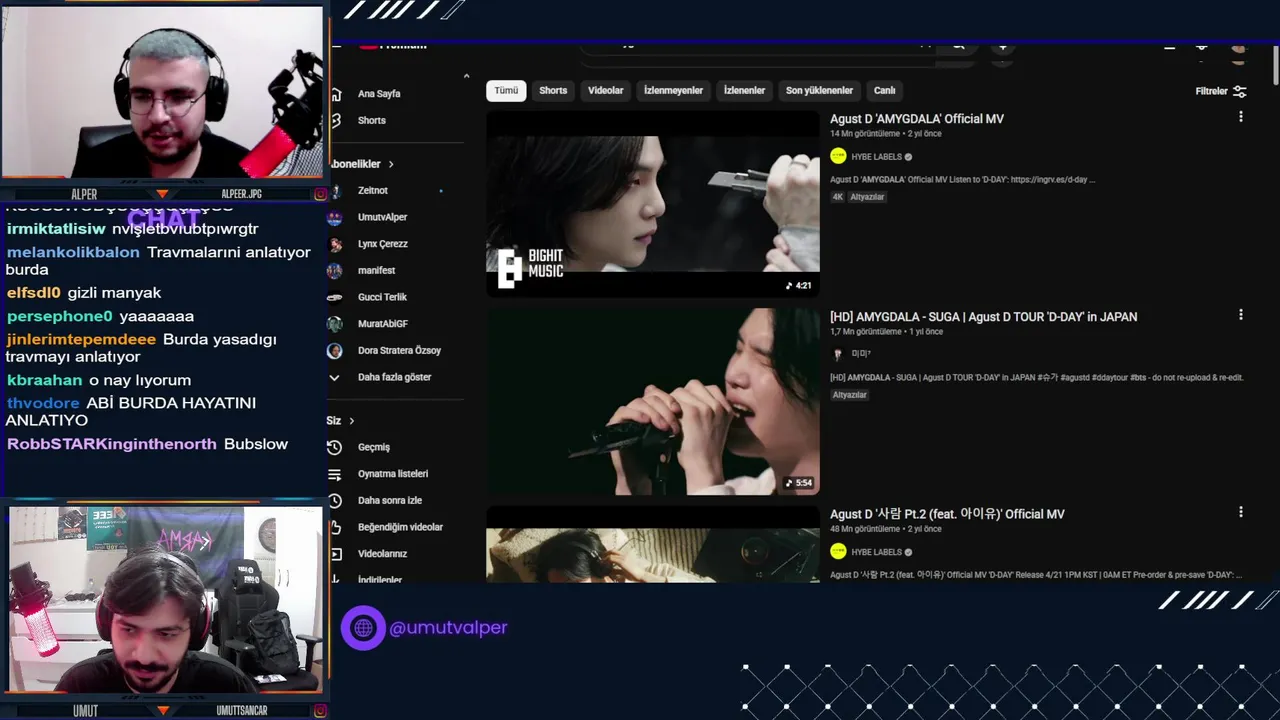Click HYBE LABELS avatar under 사람 Pt.2 video
1280x720 pixels.
(838, 551)
